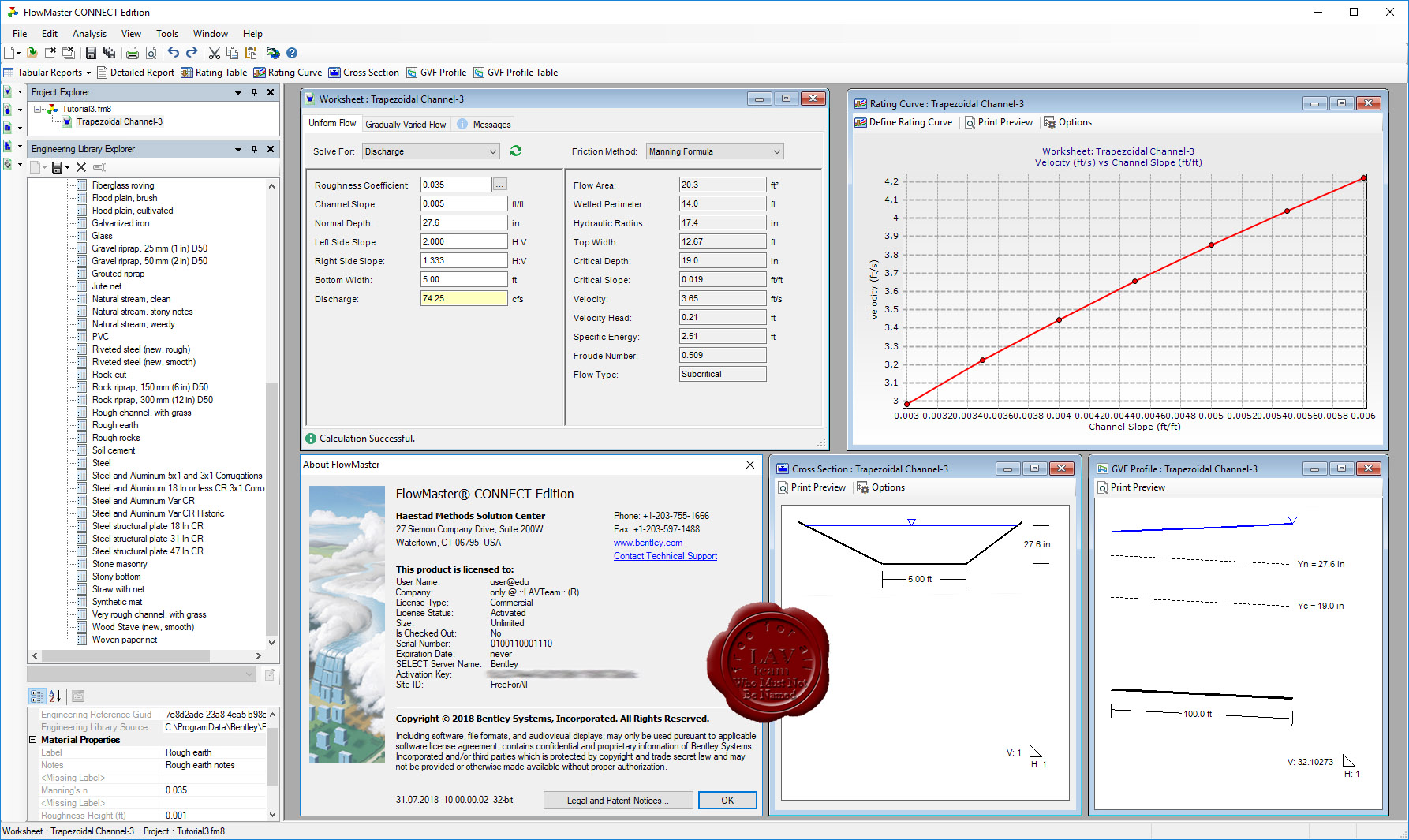Click Legal and Patent Notices button
Screen dimensions: 1409x840
coord(618,800)
